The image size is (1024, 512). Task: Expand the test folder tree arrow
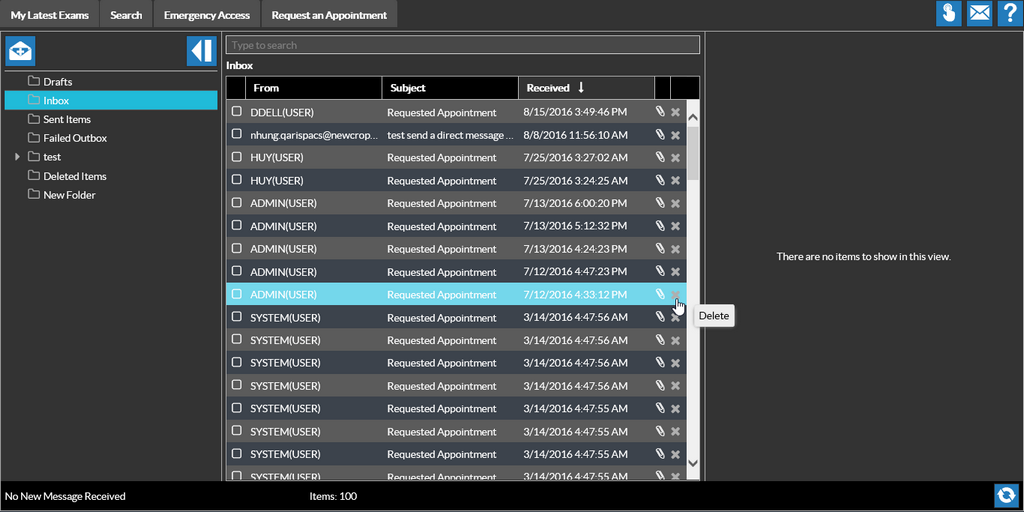click(17, 157)
